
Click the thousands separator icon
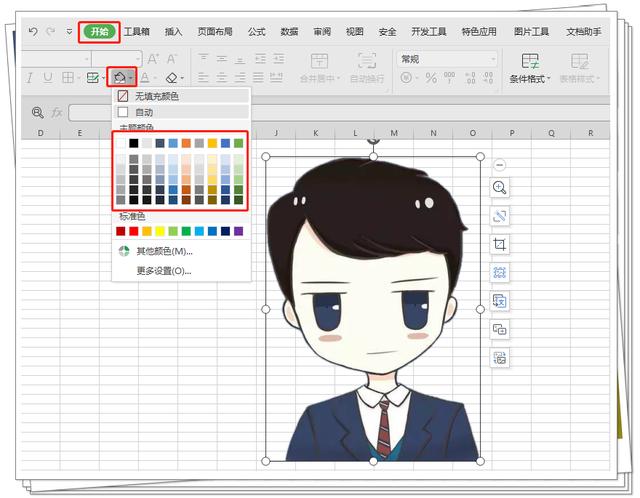449,78
